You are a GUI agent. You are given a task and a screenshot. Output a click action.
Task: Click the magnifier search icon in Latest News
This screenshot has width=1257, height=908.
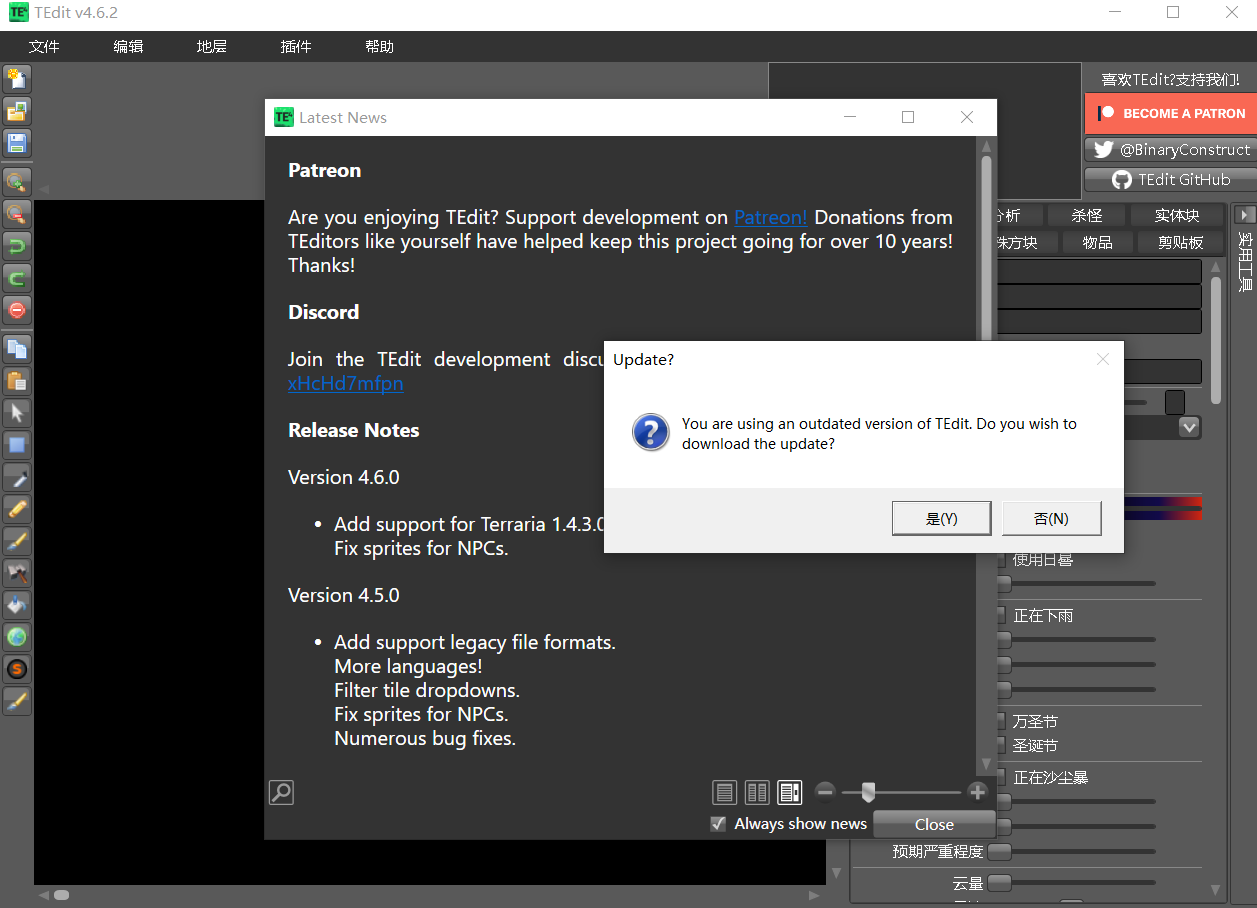click(281, 793)
